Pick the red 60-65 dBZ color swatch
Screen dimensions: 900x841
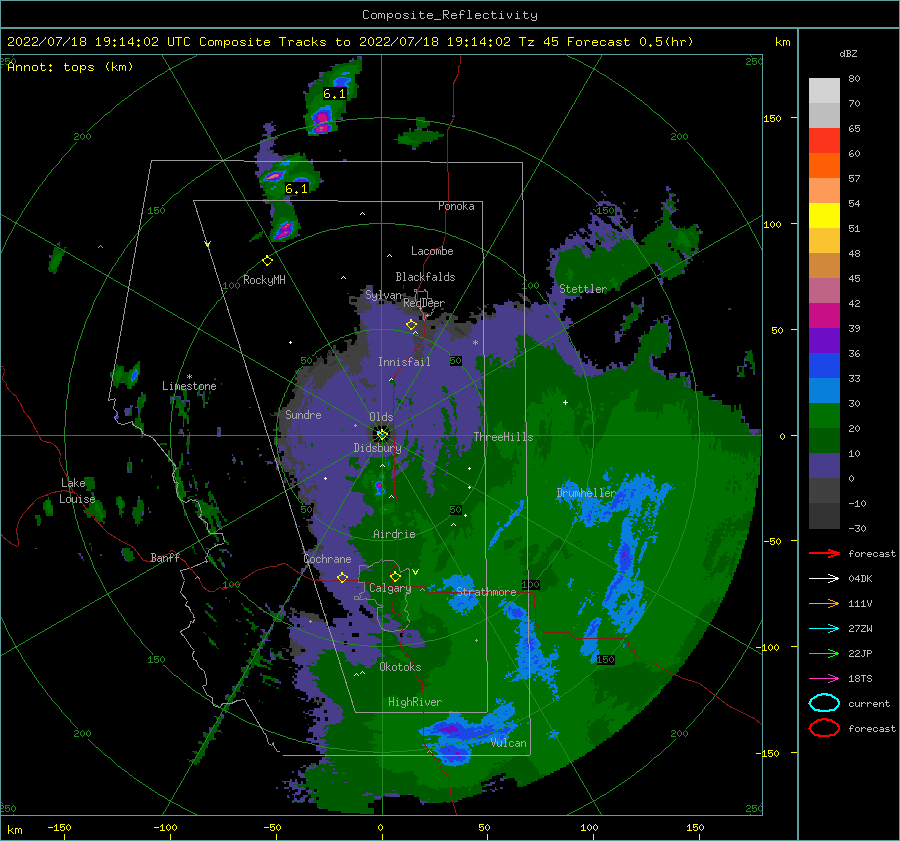click(x=824, y=141)
